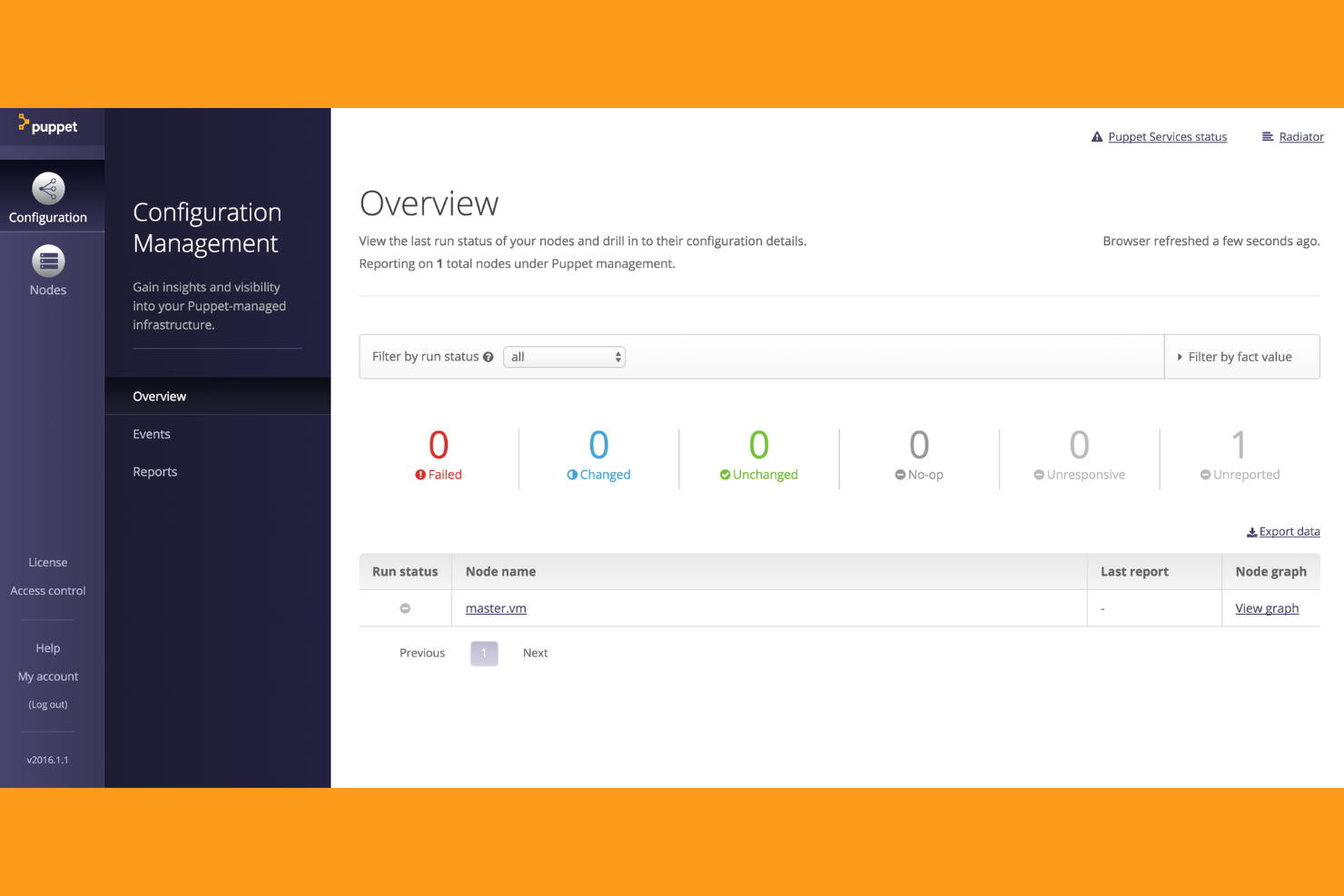Open the Reports section
Screen dimensions: 1344x896
point(154,471)
